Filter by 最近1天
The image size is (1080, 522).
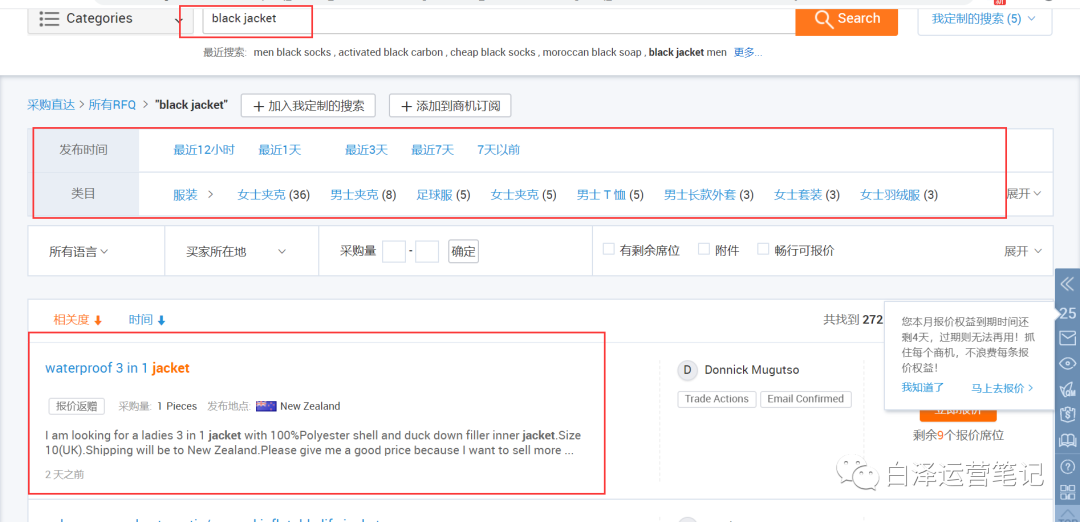point(280,150)
